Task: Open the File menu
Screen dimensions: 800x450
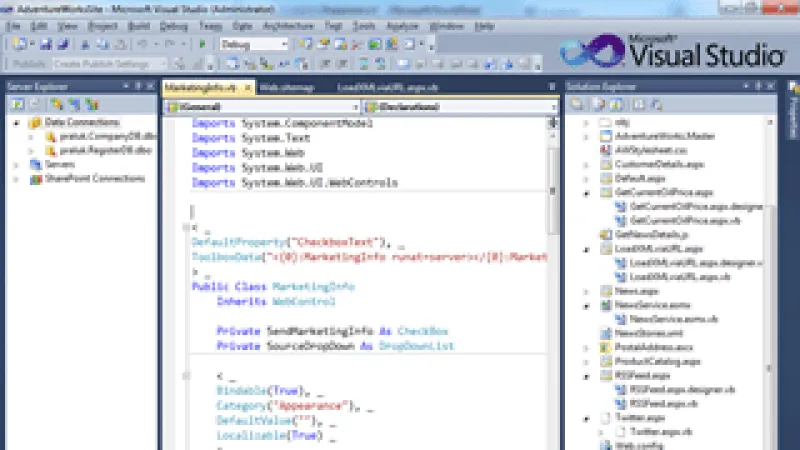Action: coord(13,26)
